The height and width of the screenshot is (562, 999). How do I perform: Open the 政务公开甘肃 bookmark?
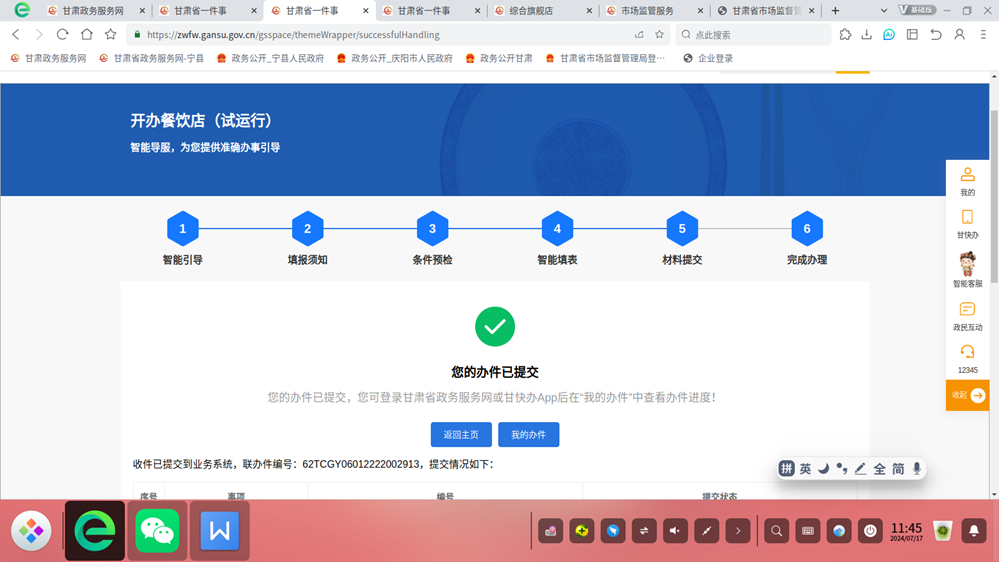(x=499, y=58)
